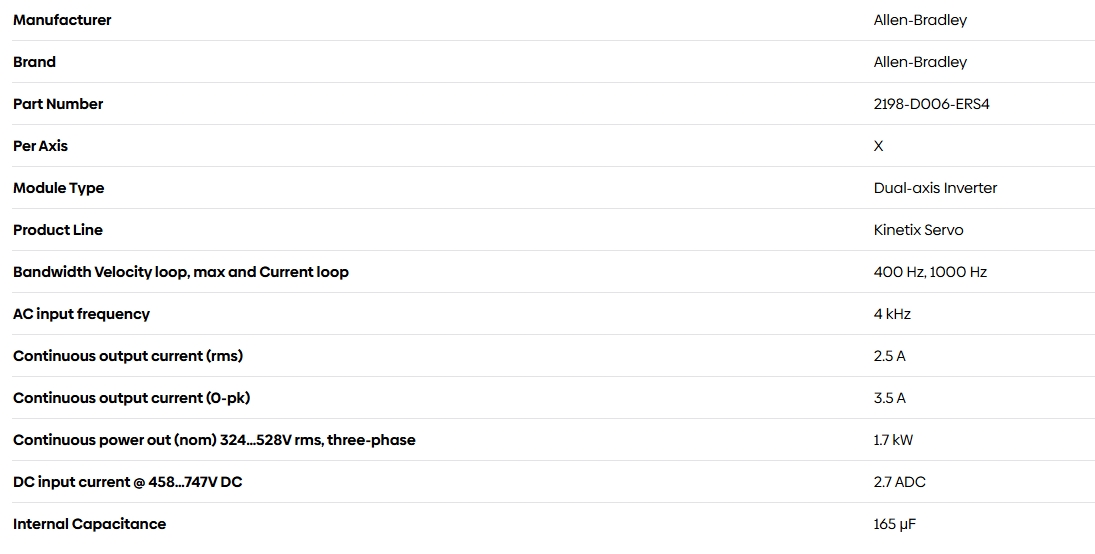Select the Allen-Bradley brand value

coord(920,62)
